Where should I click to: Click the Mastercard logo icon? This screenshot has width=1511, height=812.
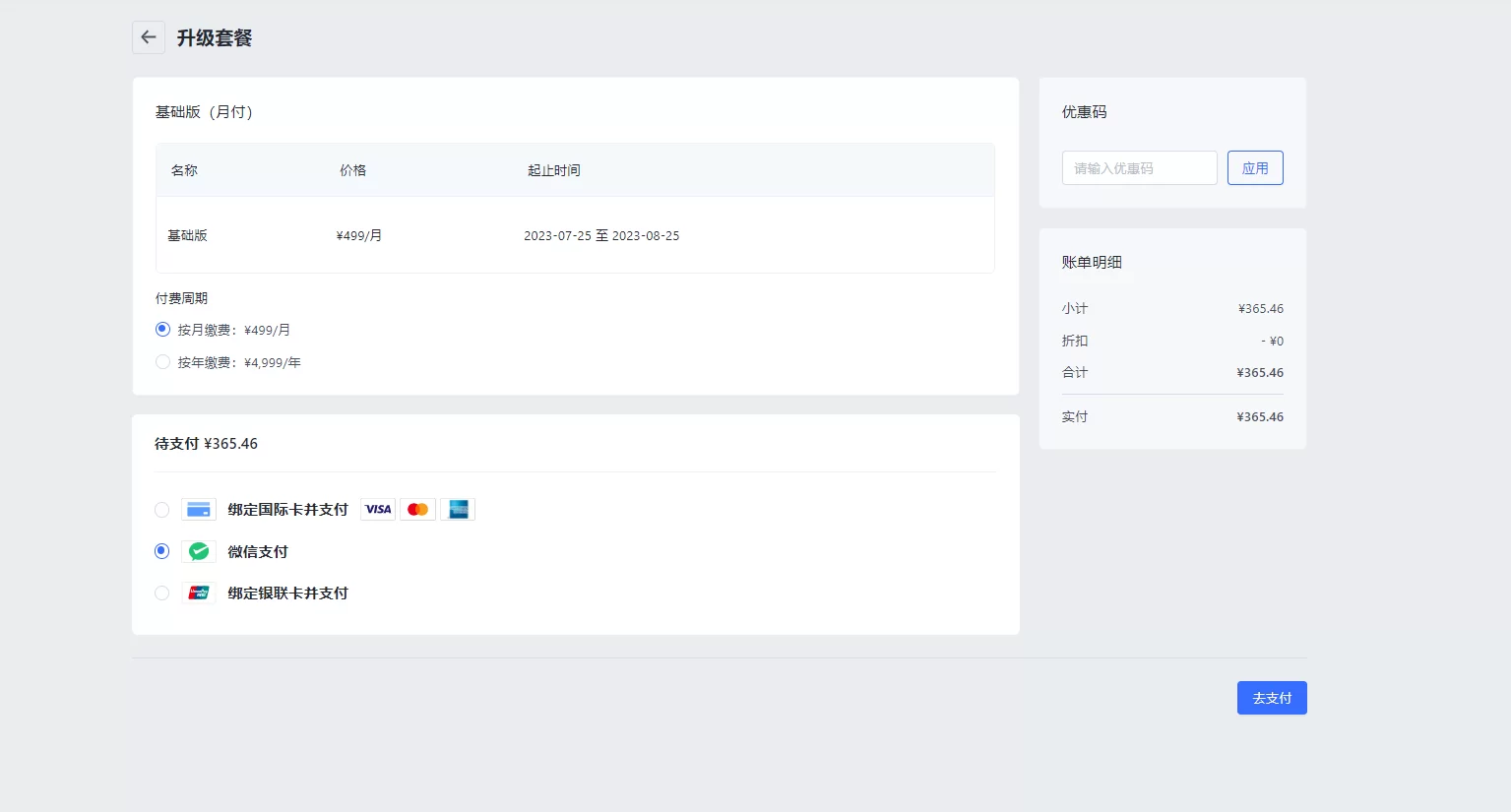pos(417,510)
